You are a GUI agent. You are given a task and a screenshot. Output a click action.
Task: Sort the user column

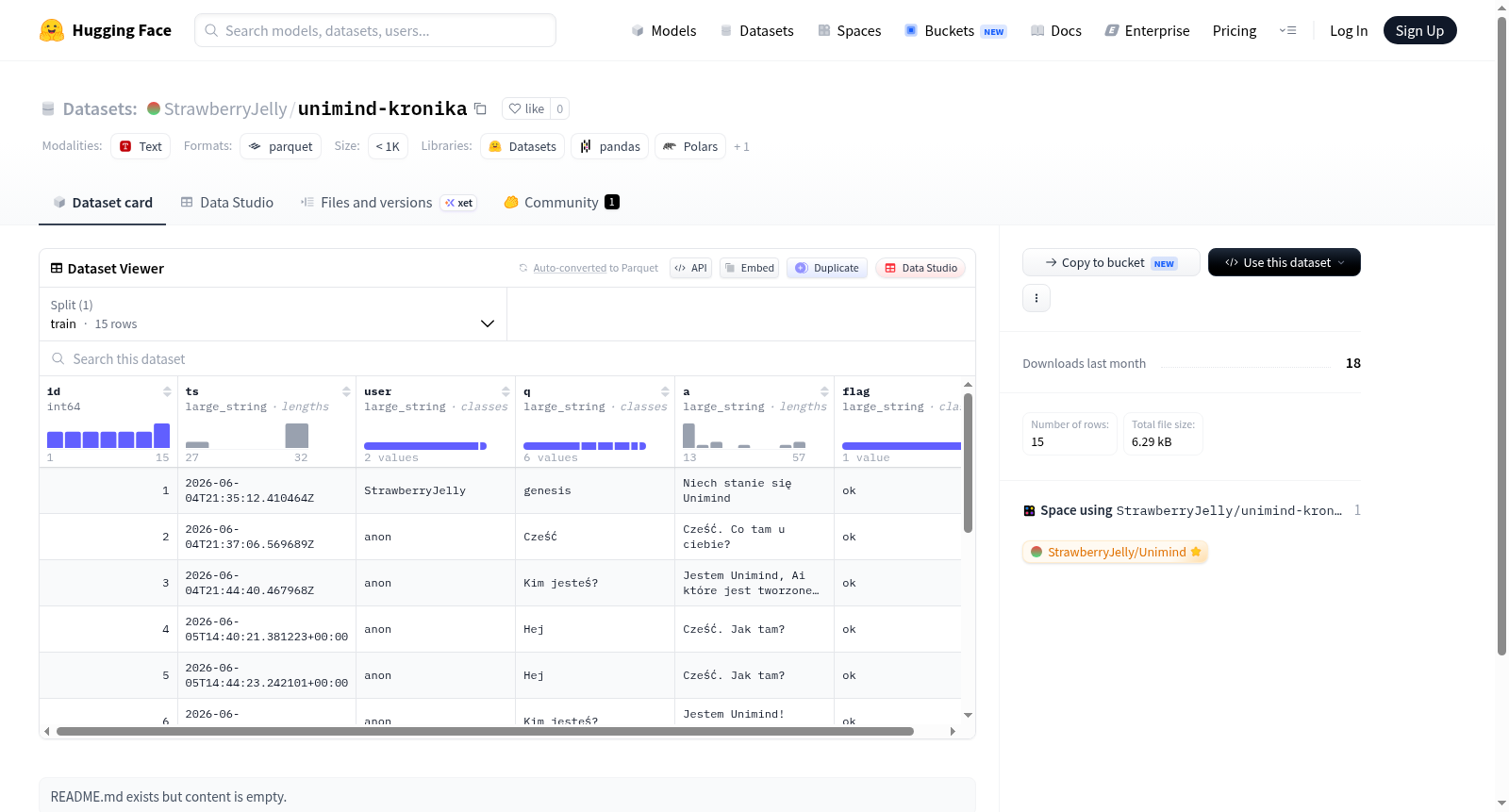click(506, 391)
